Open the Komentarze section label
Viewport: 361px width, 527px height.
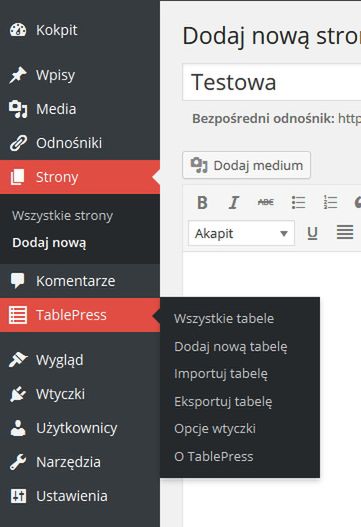tap(76, 281)
